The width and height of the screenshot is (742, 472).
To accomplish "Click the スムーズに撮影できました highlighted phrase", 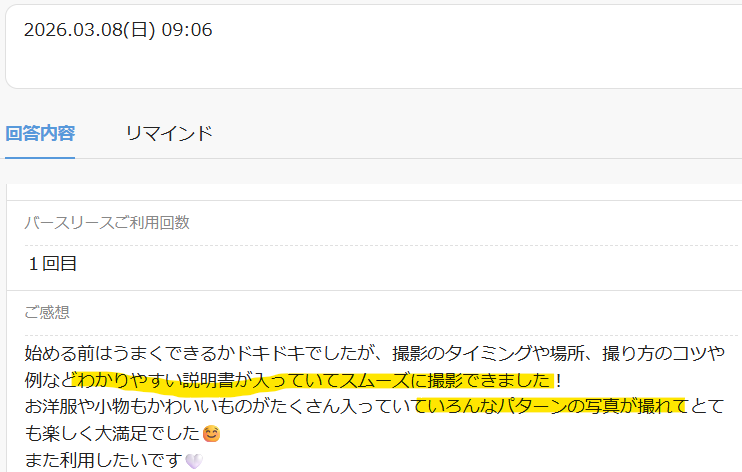I will tap(446, 380).
